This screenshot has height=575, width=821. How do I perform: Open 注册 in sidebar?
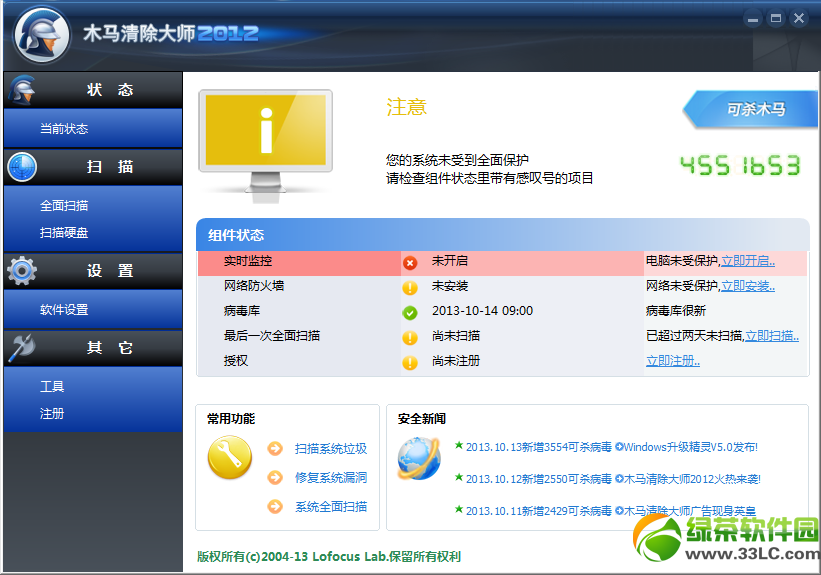pyautogui.click(x=52, y=414)
